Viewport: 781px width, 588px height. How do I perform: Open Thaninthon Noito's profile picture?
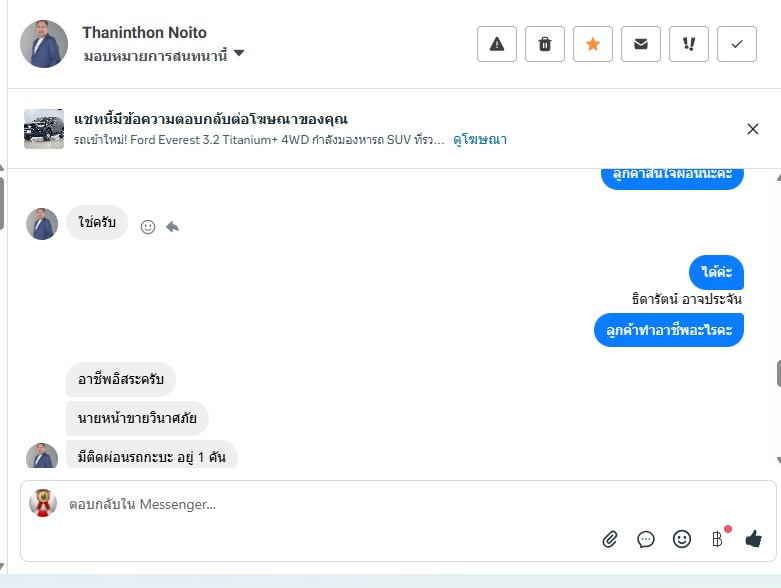click(x=44, y=44)
